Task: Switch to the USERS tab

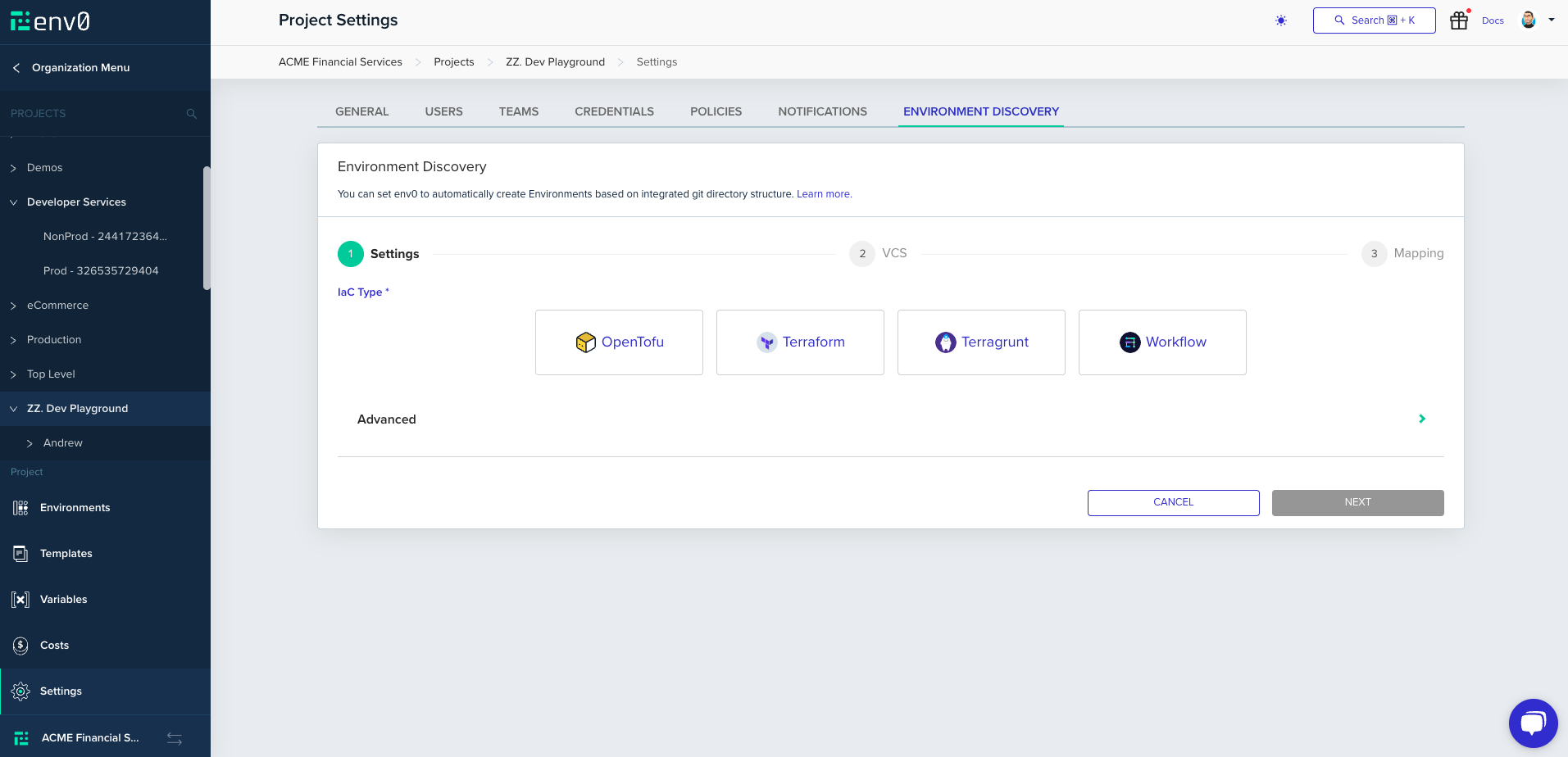Action: click(444, 111)
